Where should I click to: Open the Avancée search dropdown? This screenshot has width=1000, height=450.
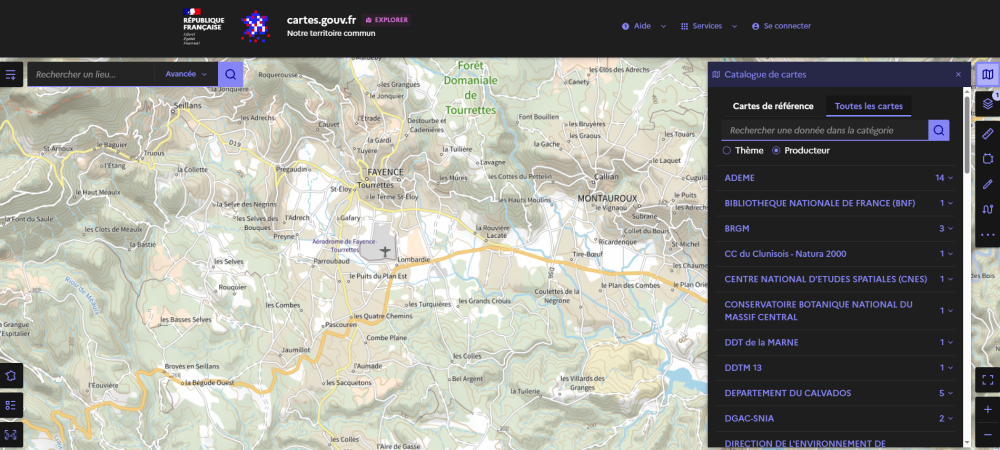pos(186,75)
